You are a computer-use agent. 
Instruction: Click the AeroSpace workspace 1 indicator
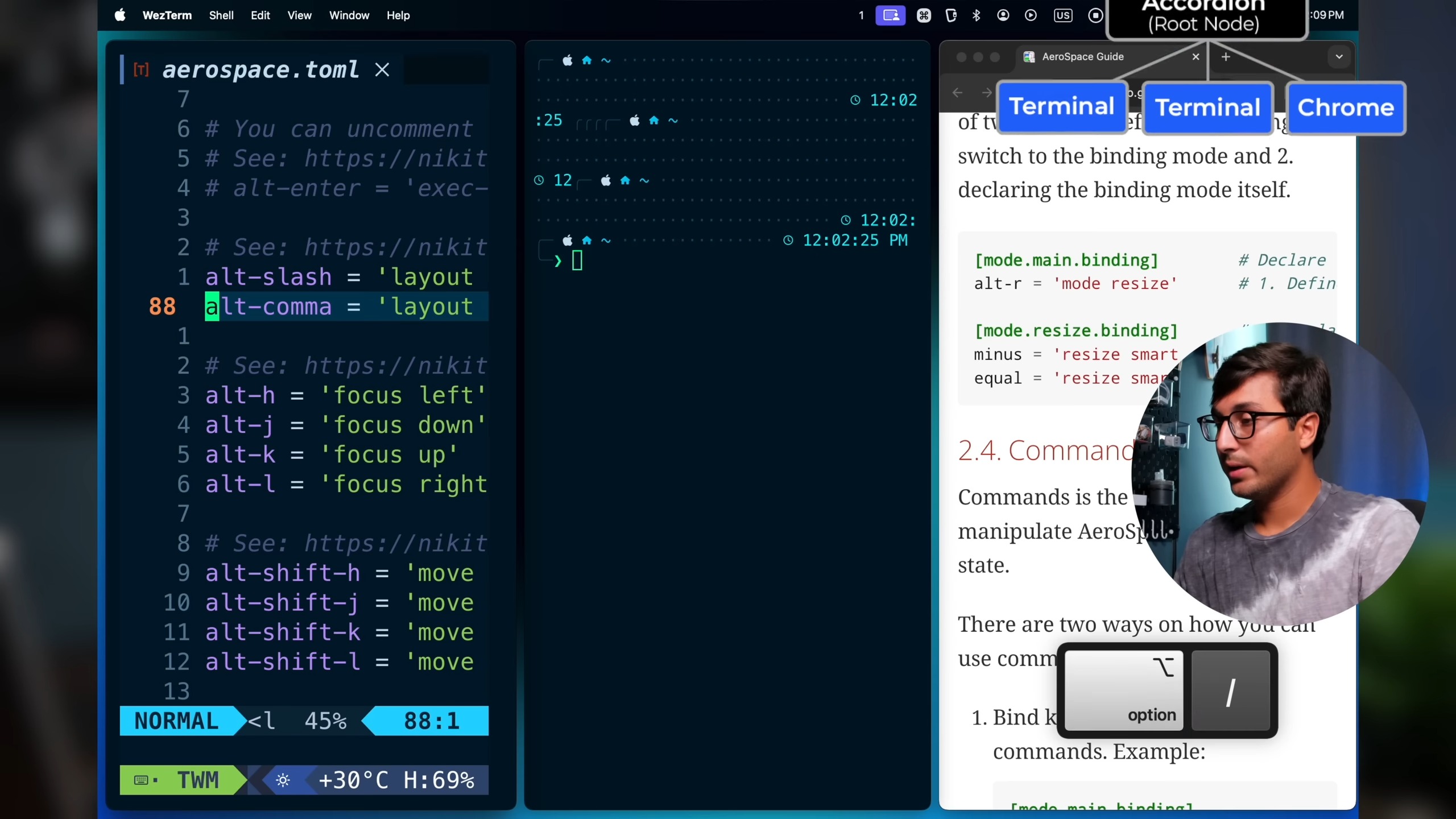[861, 15]
